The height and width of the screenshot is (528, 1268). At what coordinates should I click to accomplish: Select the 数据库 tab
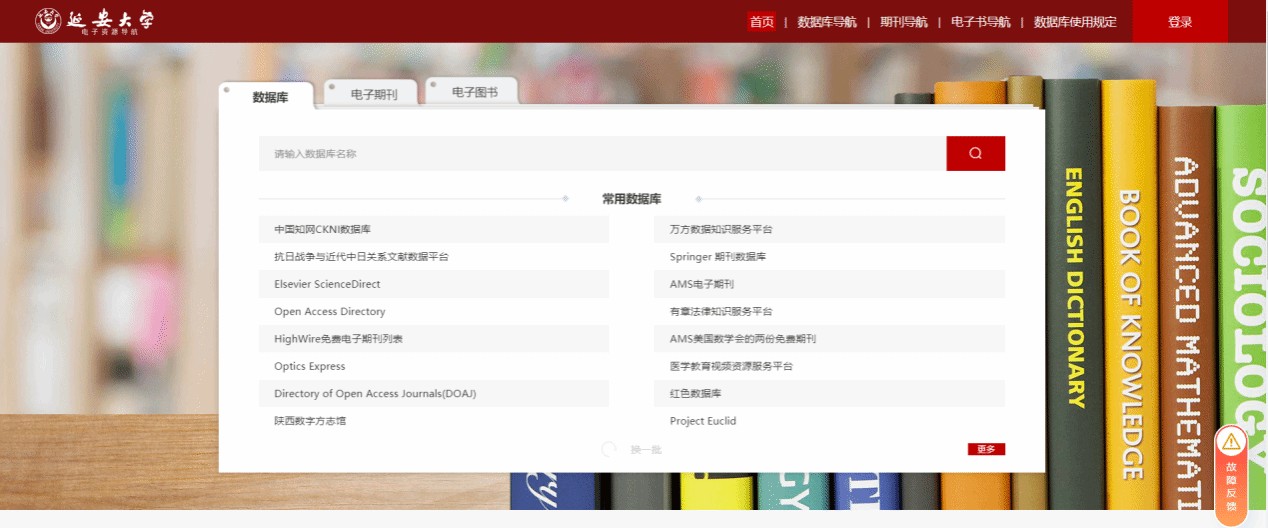[x=270, y=97]
